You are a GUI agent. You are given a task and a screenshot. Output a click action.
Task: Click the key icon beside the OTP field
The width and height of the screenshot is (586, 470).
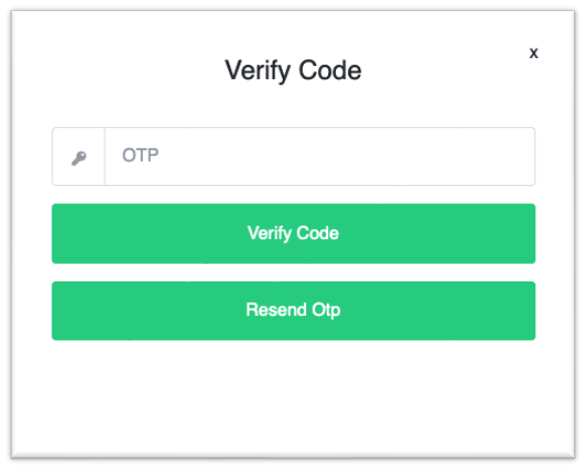(x=79, y=158)
